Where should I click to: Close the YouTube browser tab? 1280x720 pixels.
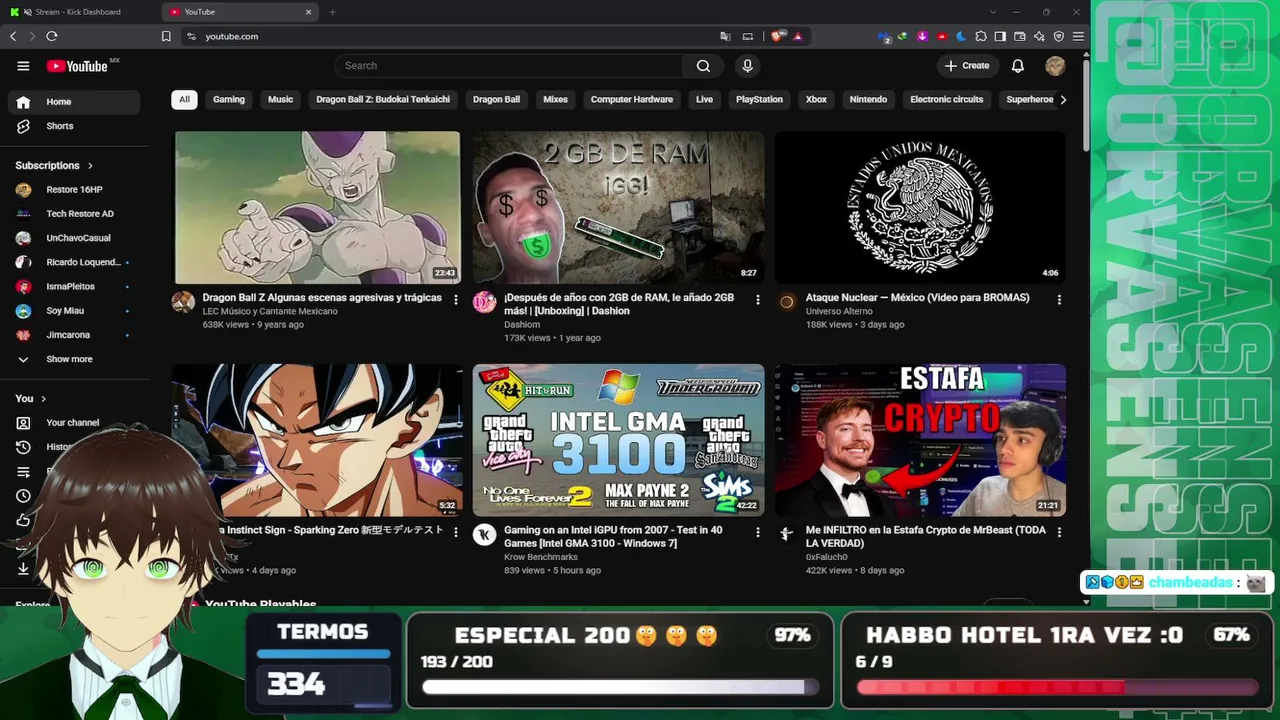(308, 12)
